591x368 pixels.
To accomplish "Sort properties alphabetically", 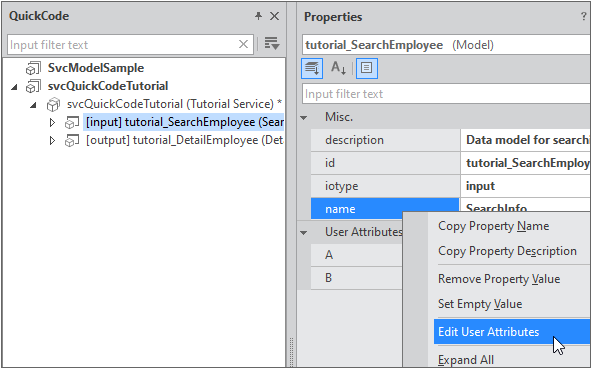I will 338,68.
